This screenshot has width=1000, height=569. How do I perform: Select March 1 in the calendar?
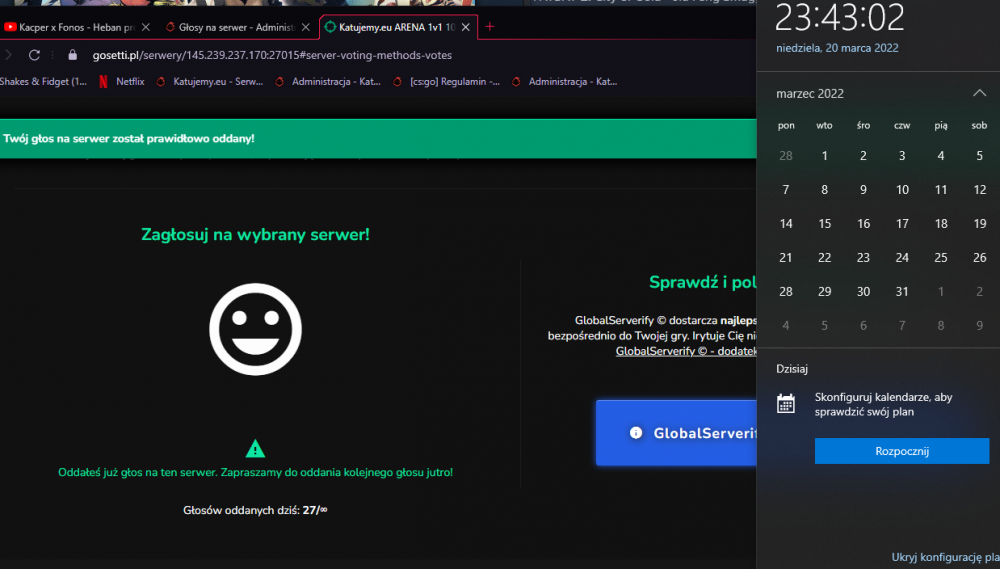click(825, 156)
